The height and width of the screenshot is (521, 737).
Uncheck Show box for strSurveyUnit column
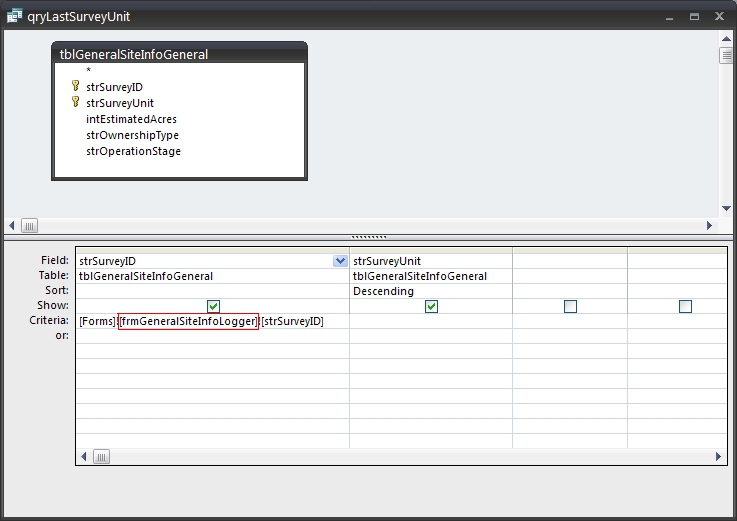pos(431,307)
